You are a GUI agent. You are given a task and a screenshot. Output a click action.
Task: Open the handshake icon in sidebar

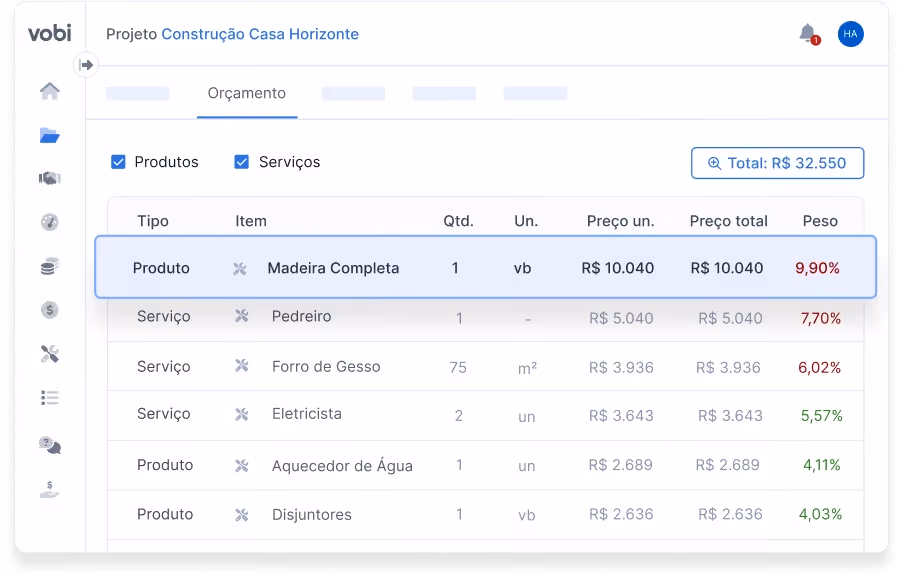pyautogui.click(x=50, y=178)
